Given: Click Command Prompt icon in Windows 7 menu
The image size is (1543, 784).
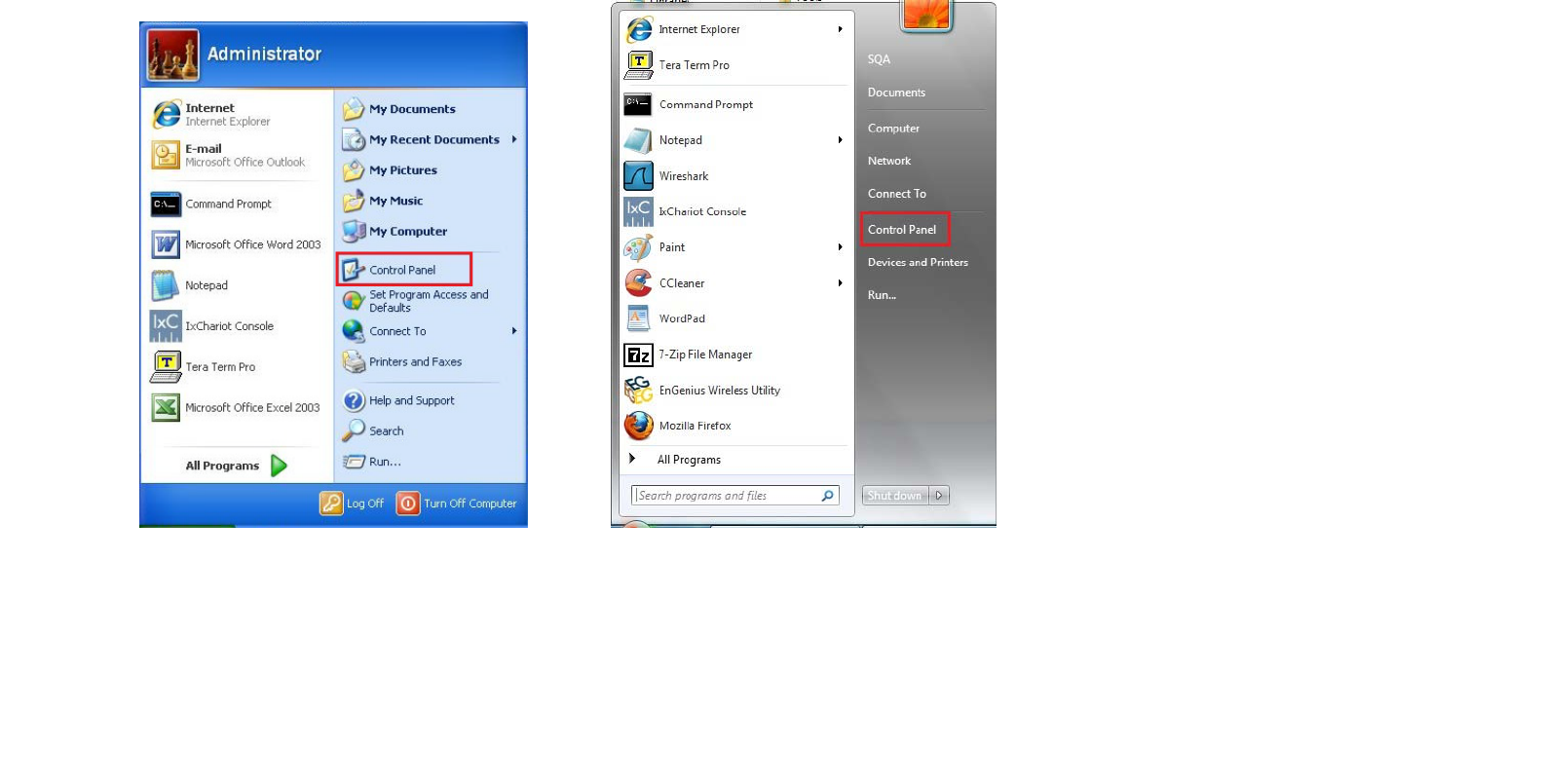Looking at the screenshot, I should tap(638, 104).
